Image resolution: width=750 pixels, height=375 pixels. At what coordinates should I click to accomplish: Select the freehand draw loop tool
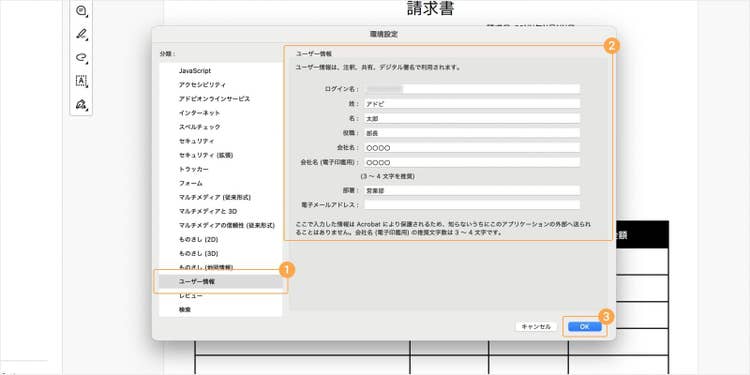(81, 57)
